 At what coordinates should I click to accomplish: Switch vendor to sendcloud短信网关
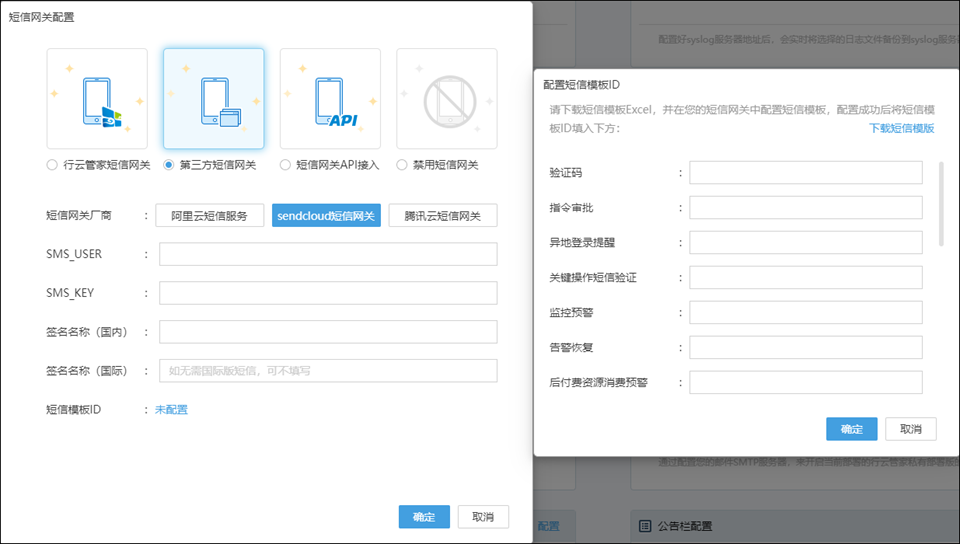(326, 216)
